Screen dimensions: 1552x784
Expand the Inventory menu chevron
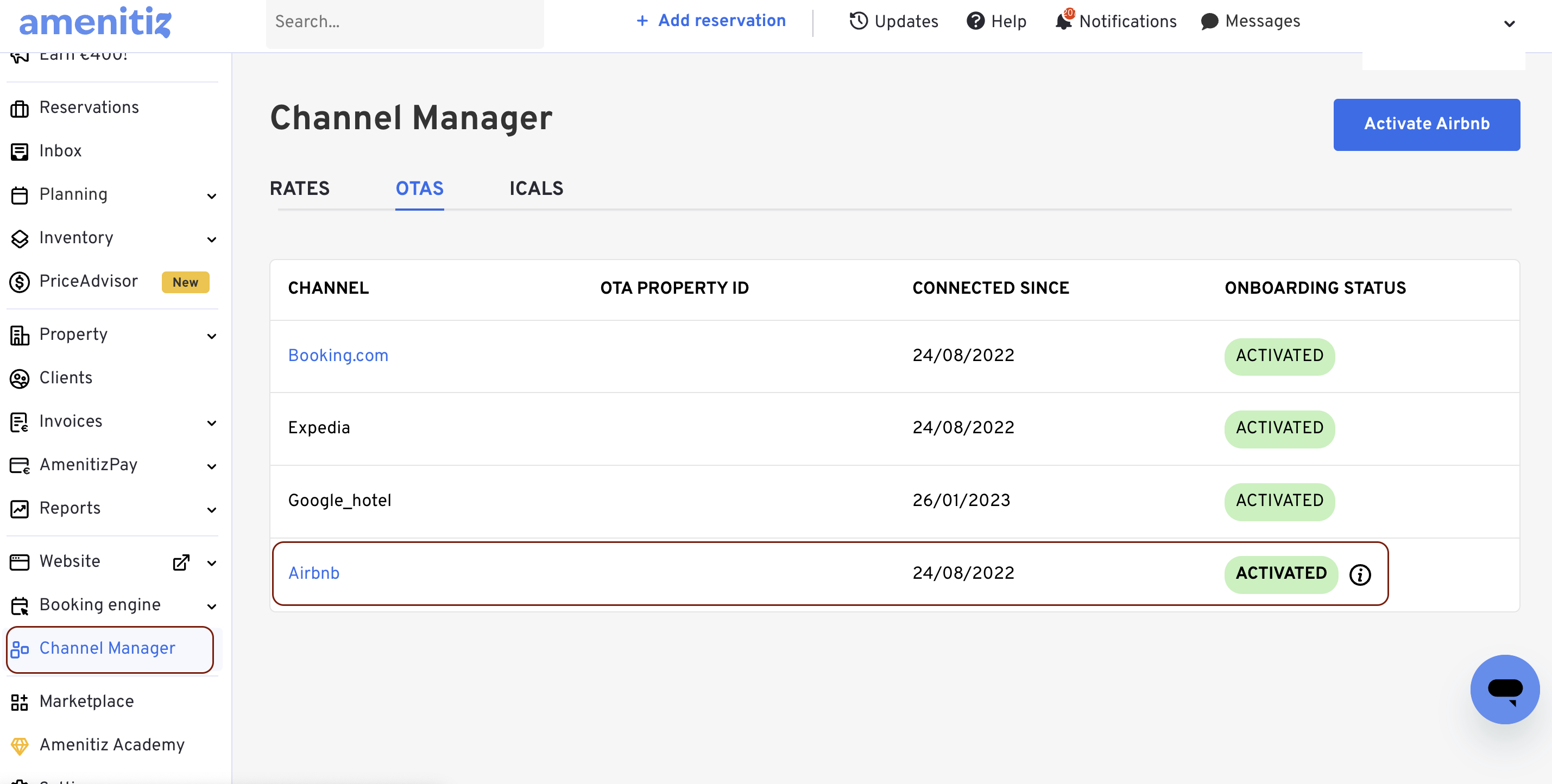[211, 239]
